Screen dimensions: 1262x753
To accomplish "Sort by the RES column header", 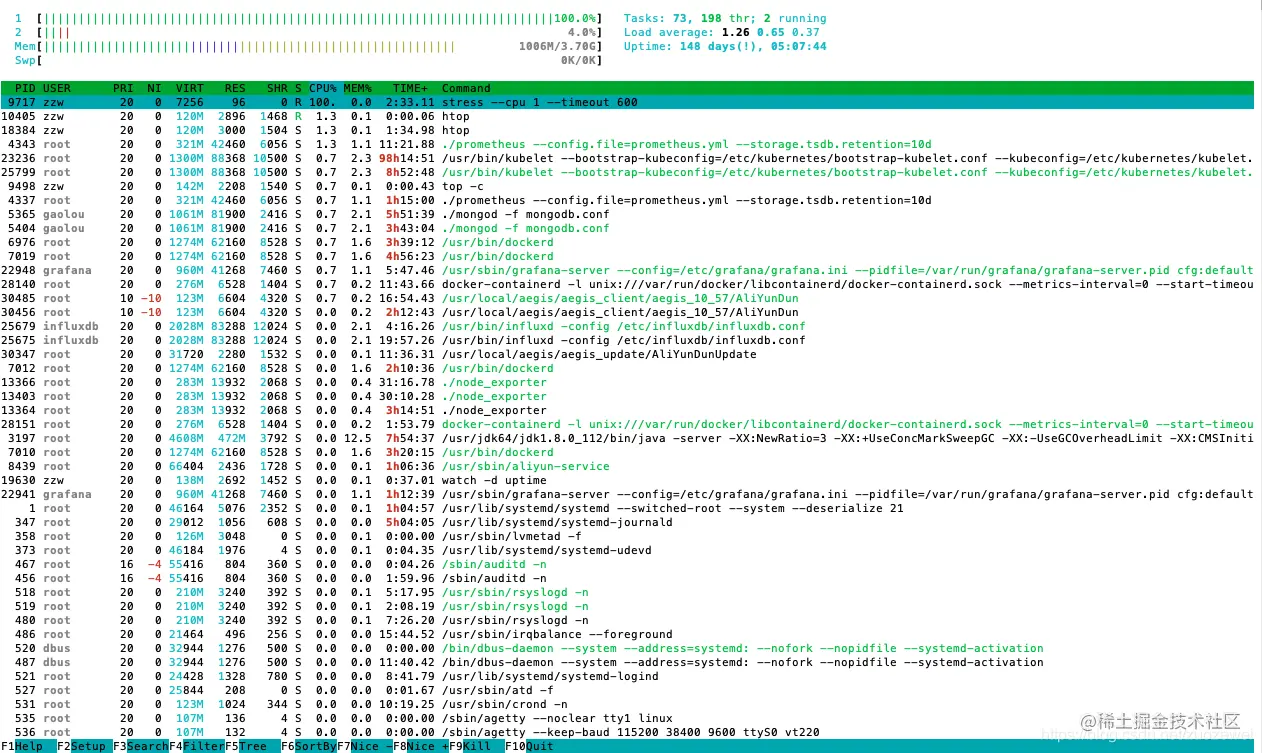I will click(235, 88).
